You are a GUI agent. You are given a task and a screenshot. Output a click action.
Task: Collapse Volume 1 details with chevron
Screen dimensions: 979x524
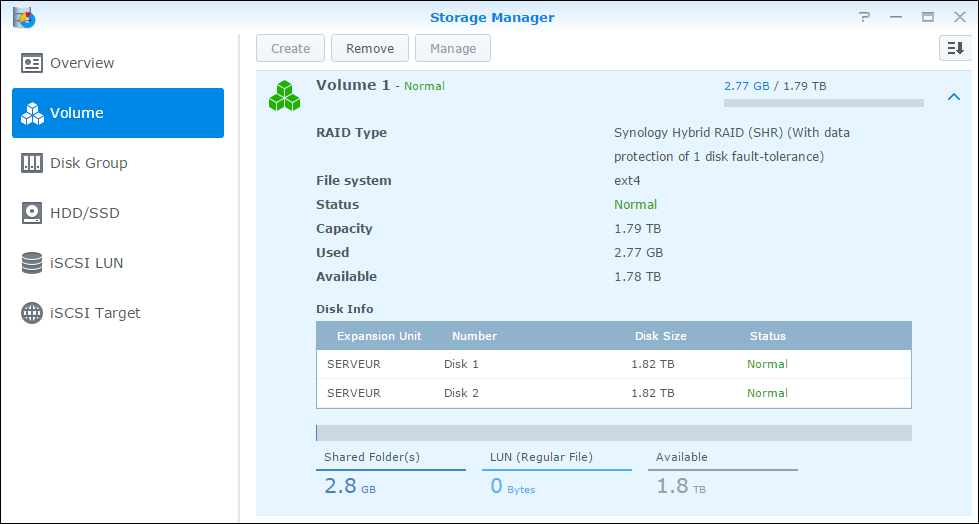click(953, 97)
